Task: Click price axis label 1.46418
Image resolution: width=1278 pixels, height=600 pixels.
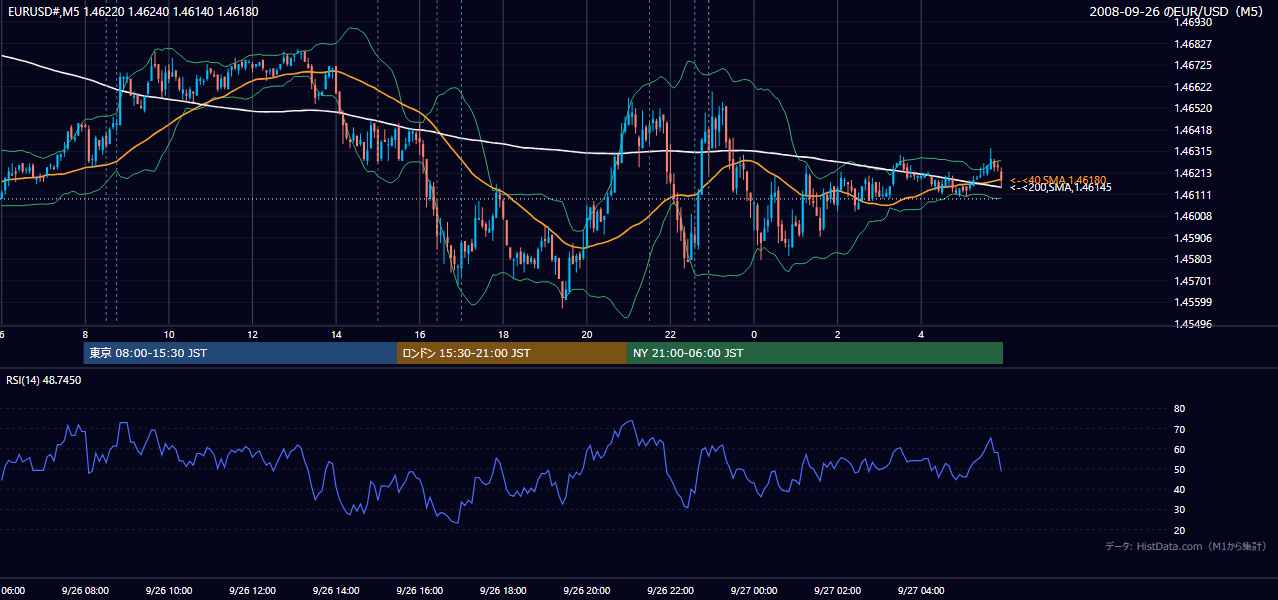Action: point(1194,130)
